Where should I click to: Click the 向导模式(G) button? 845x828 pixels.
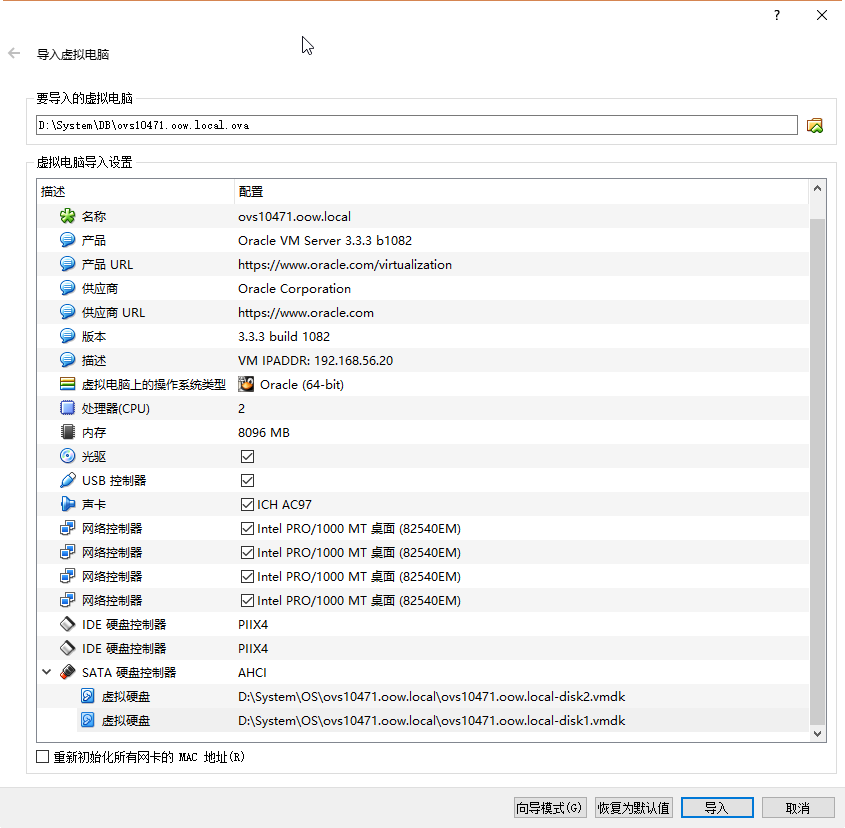click(549, 808)
